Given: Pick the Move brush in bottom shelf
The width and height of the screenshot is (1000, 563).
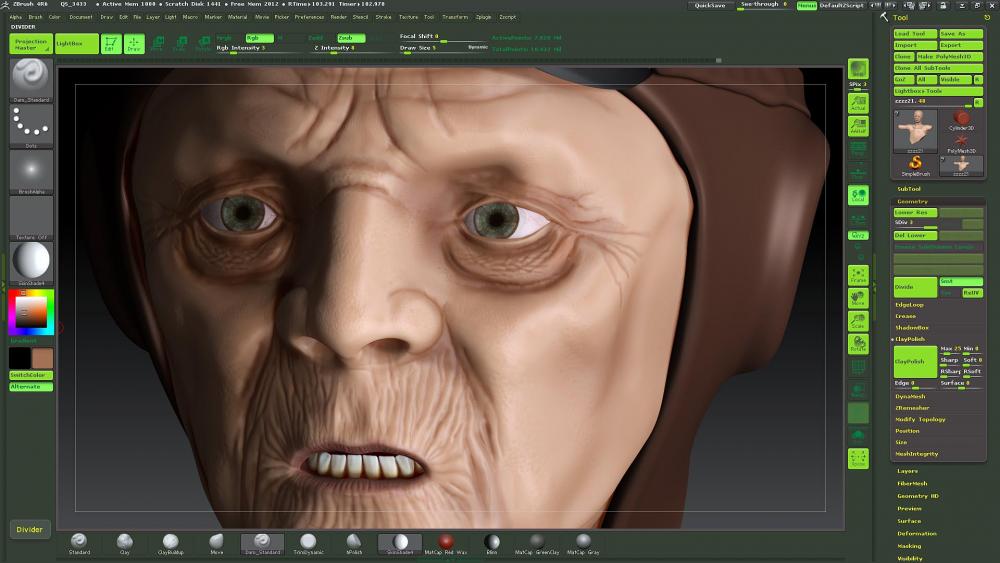Looking at the screenshot, I should (x=217, y=544).
